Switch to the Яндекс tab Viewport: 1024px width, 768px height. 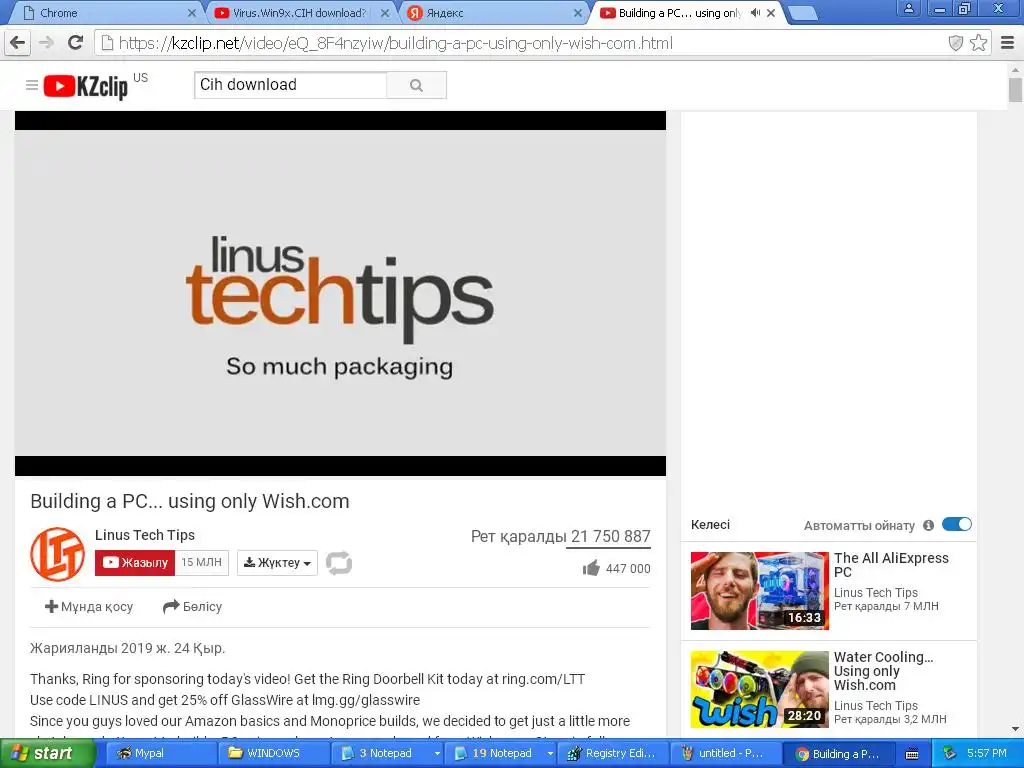pyautogui.click(x=493, y=13)
